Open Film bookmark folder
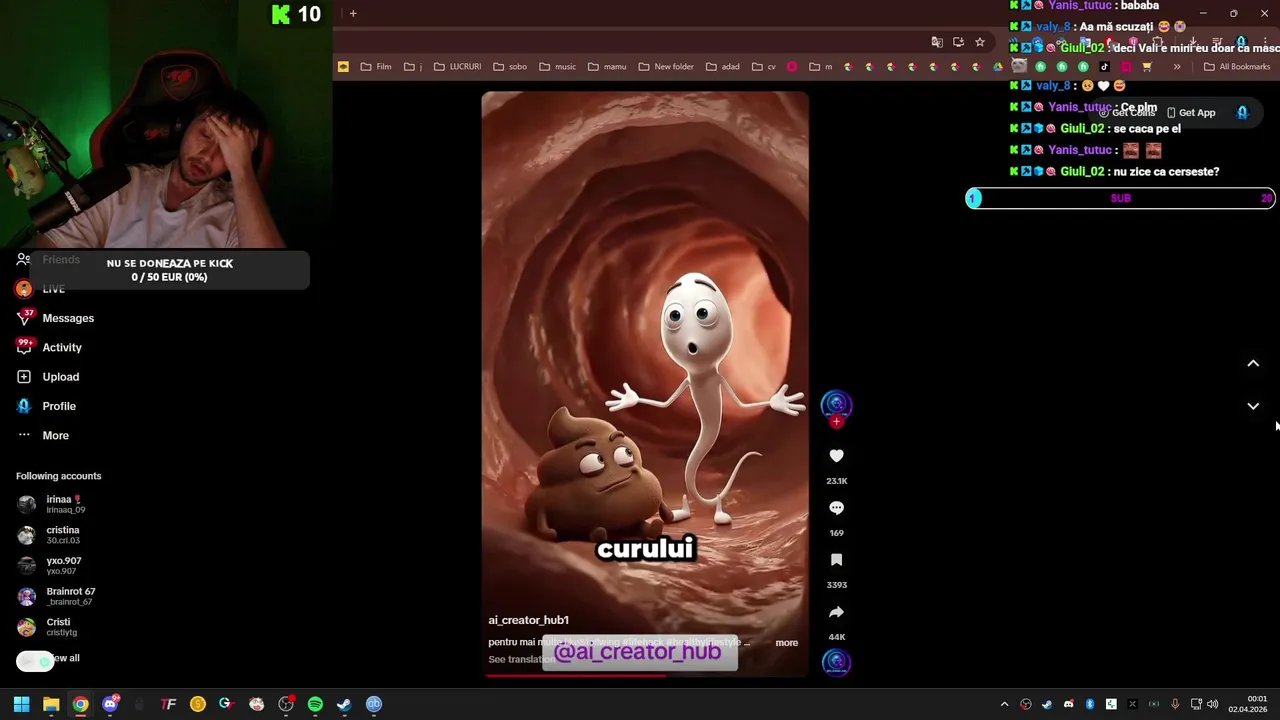This screenshot has width=1280, height=720. pos(376,67)
